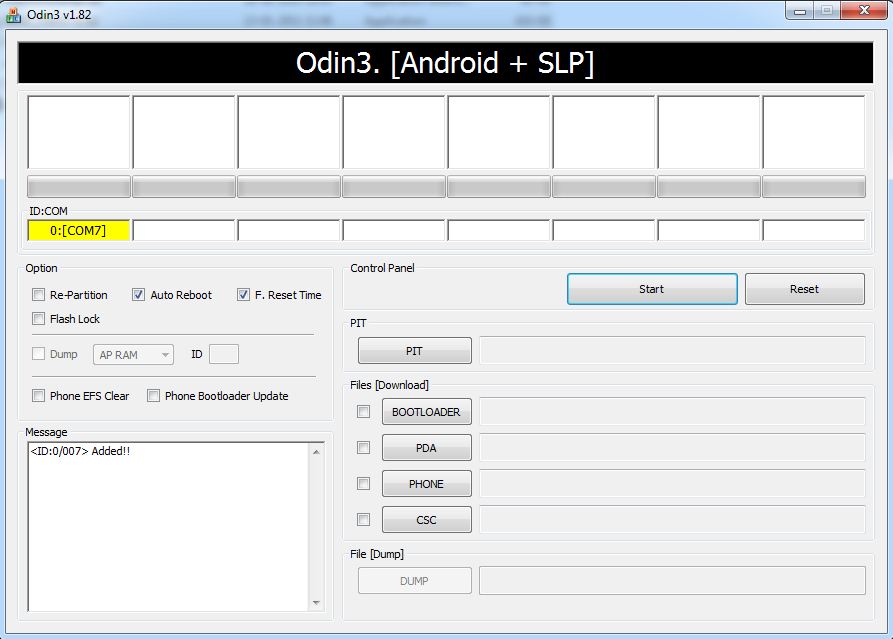Click the PIT file button
893x639 pixels.
[414, 351]
